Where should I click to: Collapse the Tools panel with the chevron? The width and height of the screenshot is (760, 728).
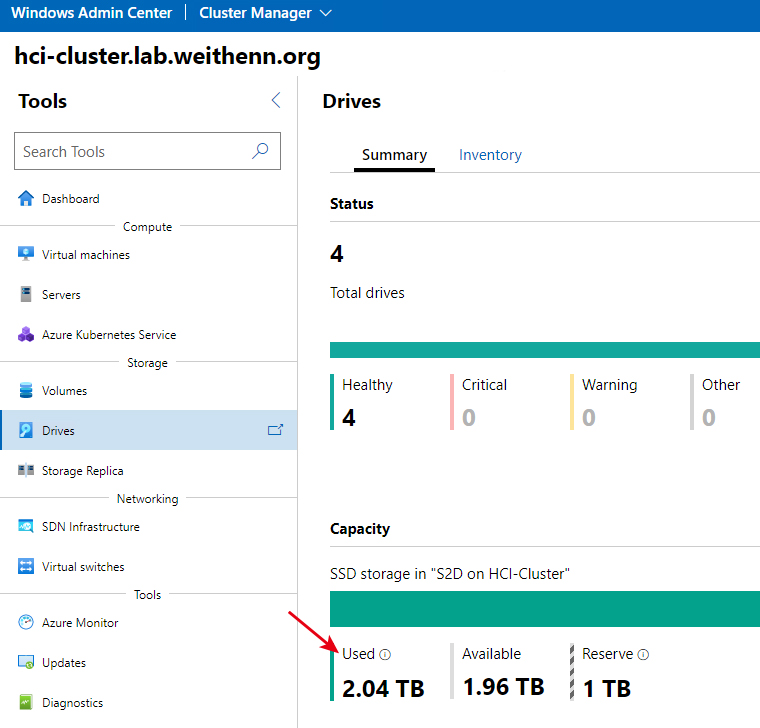click(x=276, y=100)
